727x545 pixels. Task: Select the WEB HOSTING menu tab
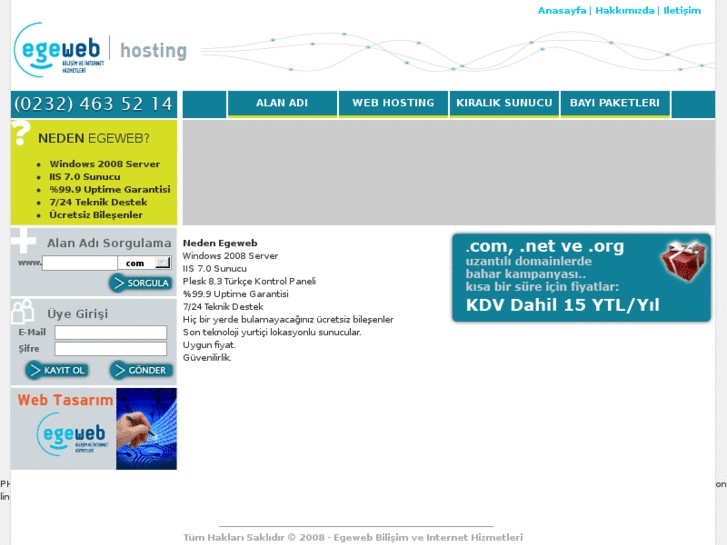393,104
